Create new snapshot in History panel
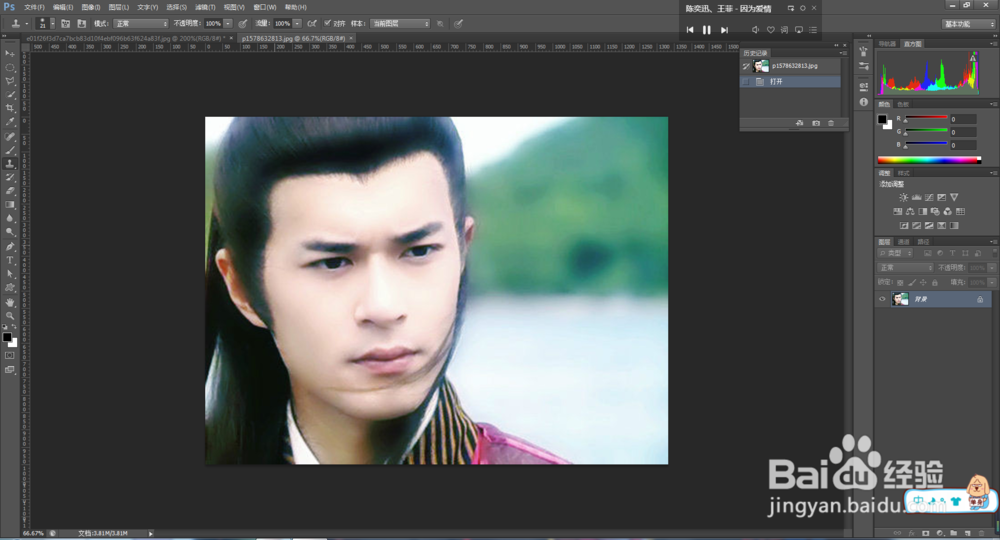Screen dimensions: 1000x540 point(816,123)
